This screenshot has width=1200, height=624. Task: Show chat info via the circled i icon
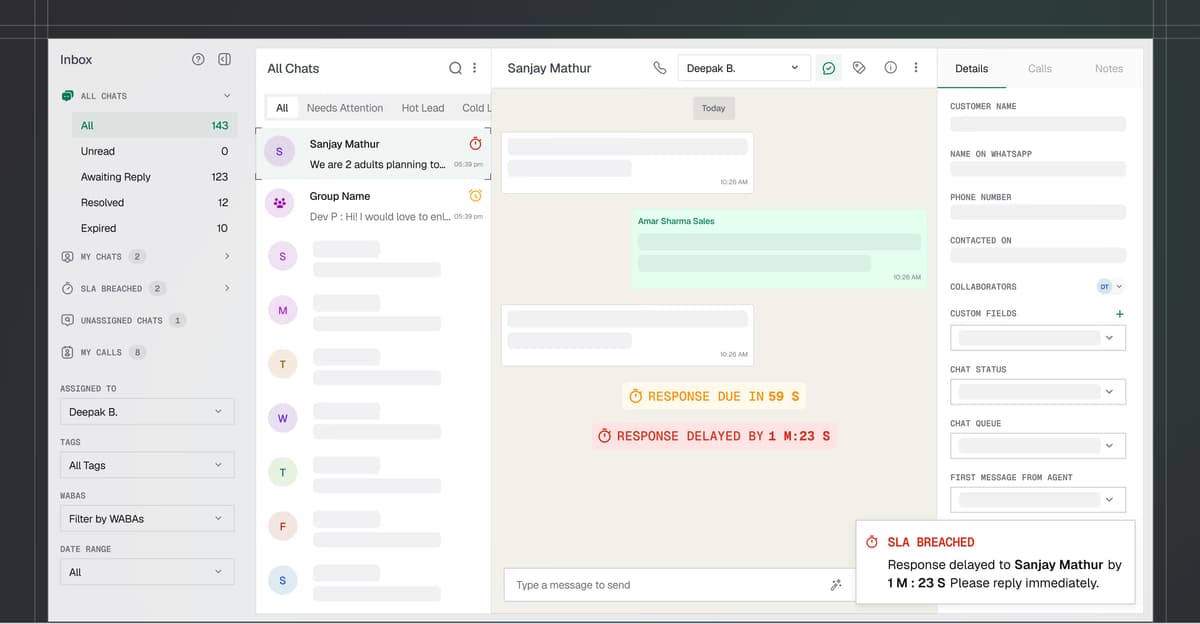point(890,68)
